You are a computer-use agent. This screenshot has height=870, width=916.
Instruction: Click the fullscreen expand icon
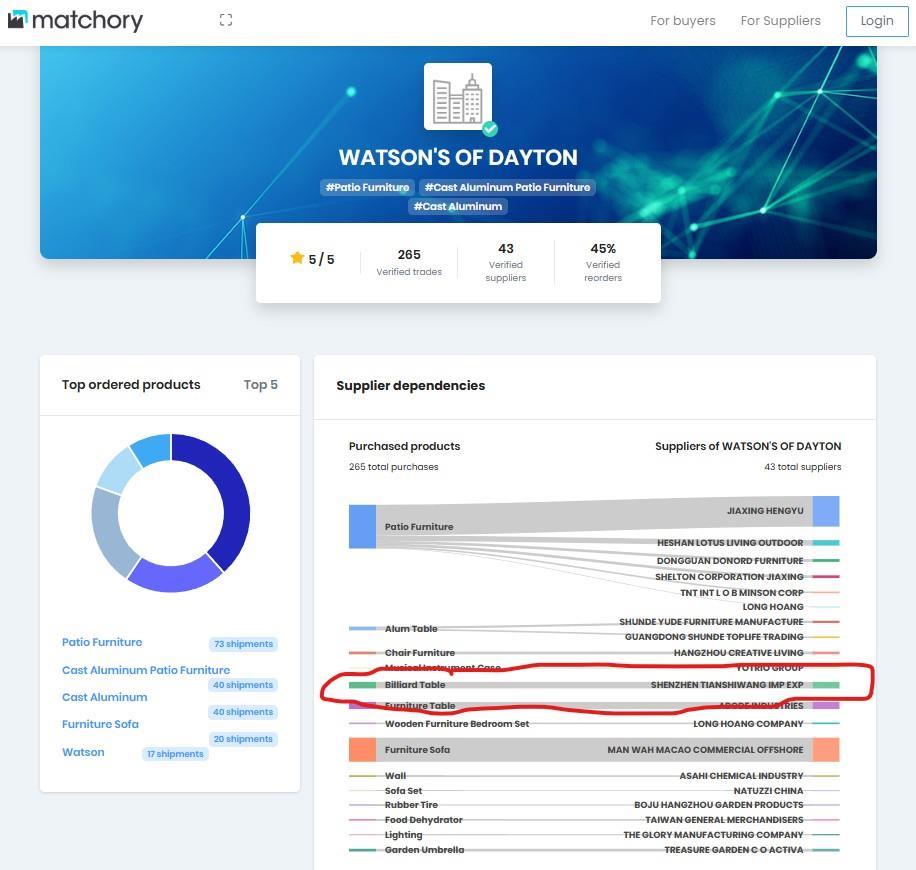point(226,20)
